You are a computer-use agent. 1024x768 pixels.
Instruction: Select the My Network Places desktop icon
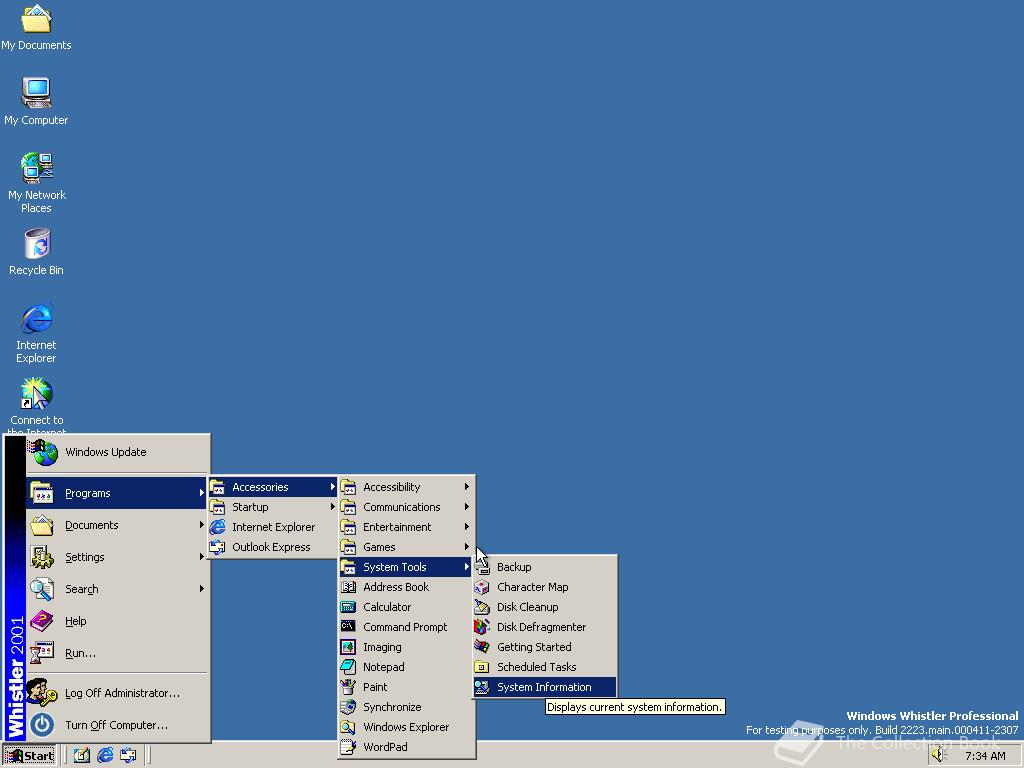point(36,183)
